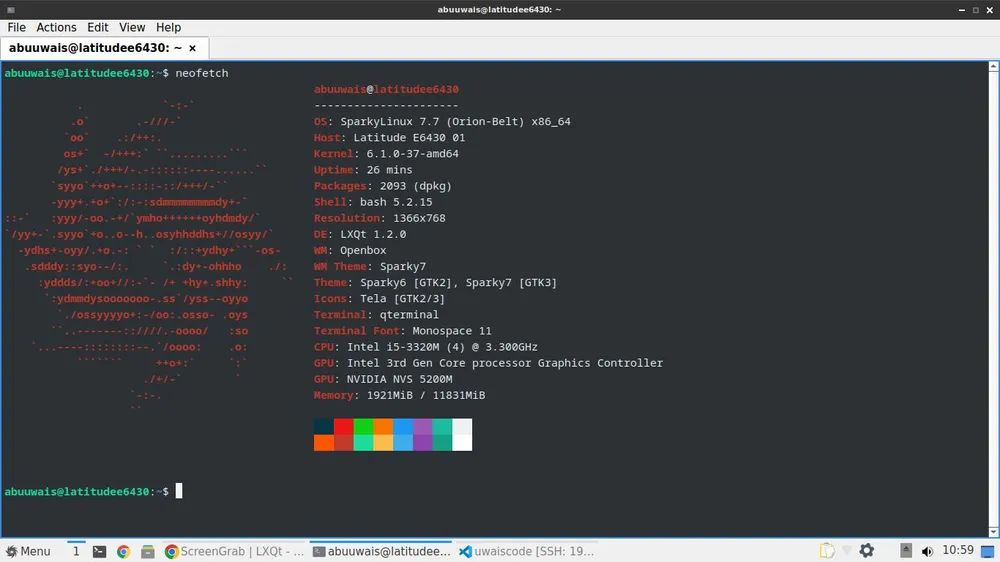Open the View menu
The width and height of the screenshot is (1000, 562).
point(132,27)
